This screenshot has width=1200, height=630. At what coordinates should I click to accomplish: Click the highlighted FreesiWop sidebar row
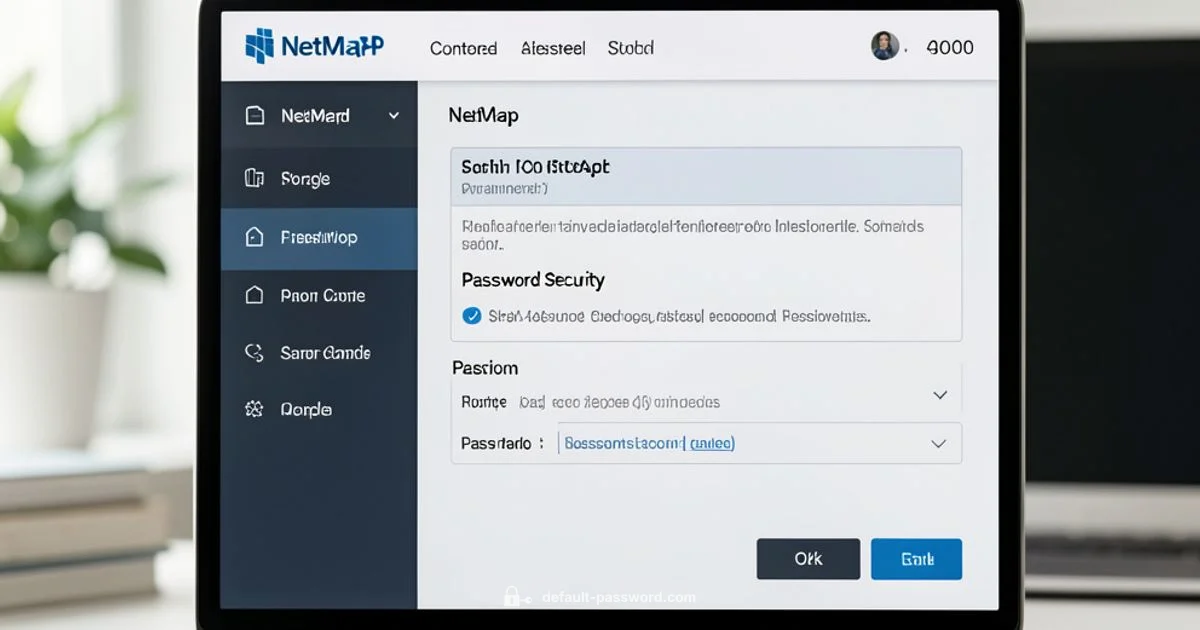pyautogui.click(x=320, y=238)
